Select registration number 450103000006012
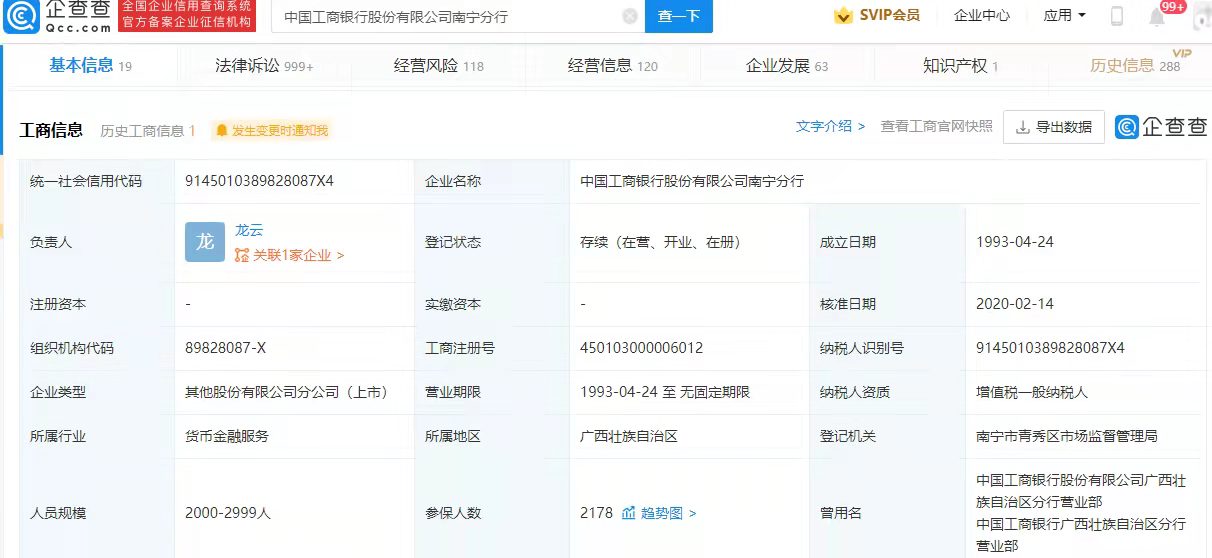The width and height of the screenshot is (1212, 558). coord(641,348)
